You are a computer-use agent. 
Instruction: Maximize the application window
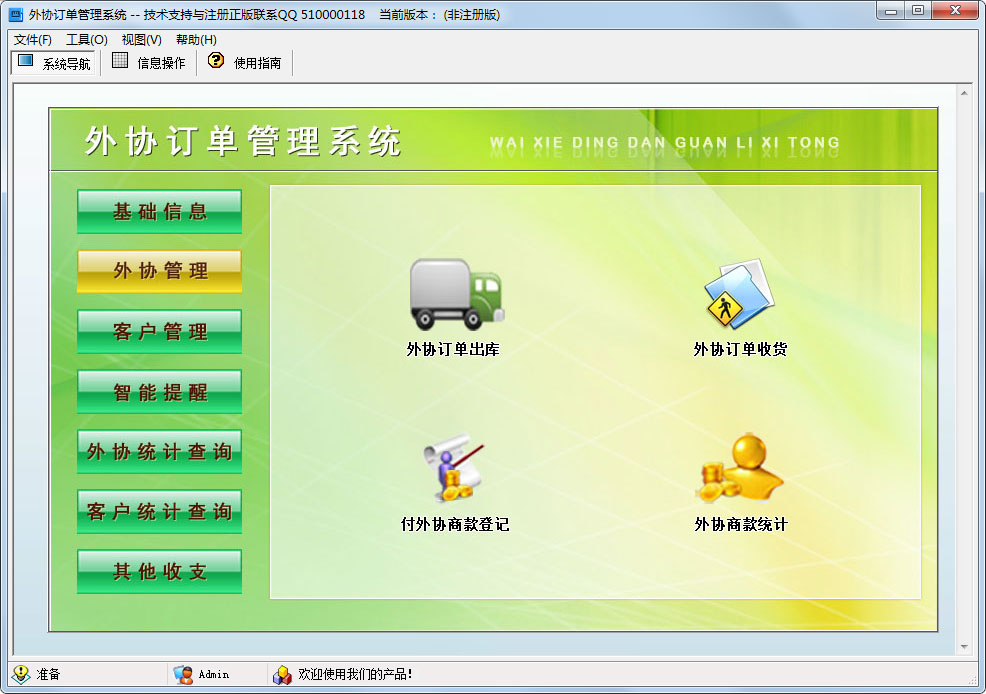point(918,11)
